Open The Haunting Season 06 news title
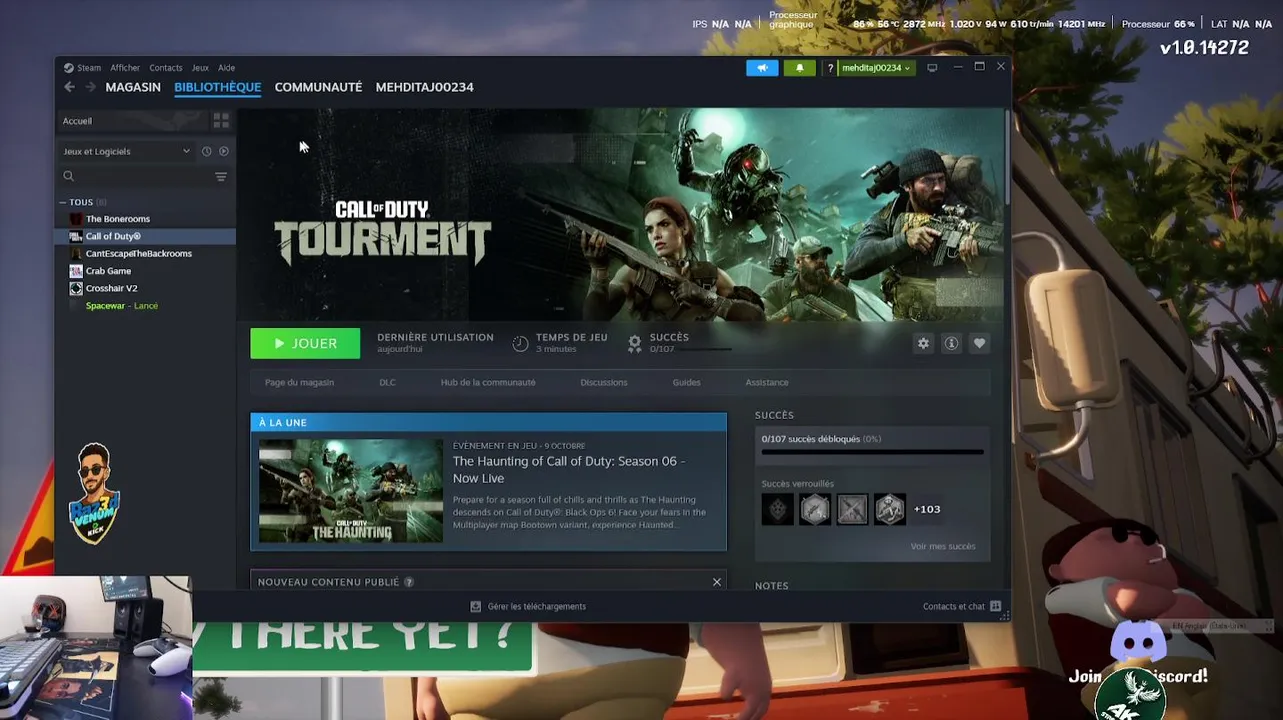This screenshot has width=1283, height=720. tap(569, 469)
